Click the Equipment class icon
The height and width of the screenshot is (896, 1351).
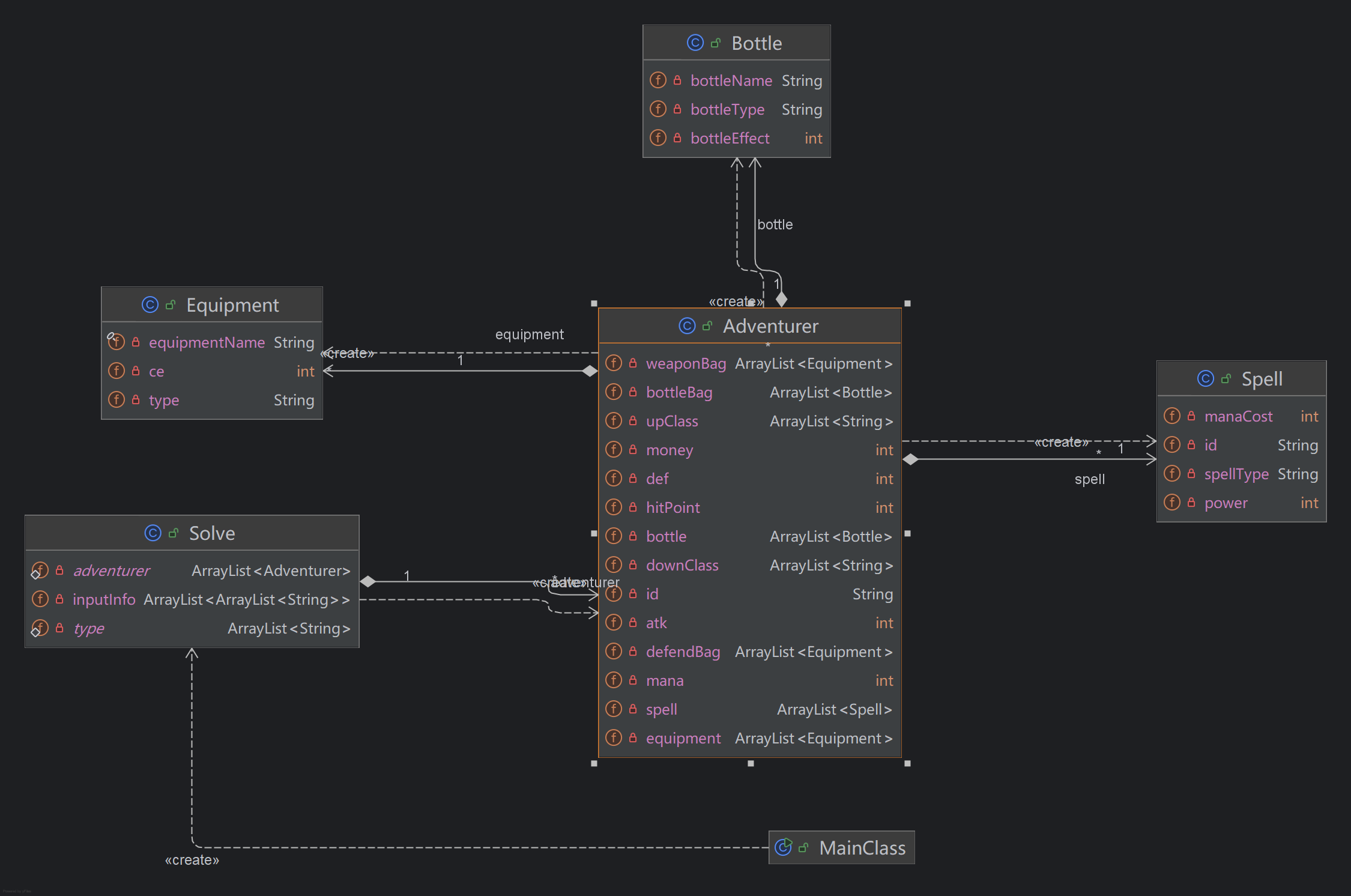[150, 305]
